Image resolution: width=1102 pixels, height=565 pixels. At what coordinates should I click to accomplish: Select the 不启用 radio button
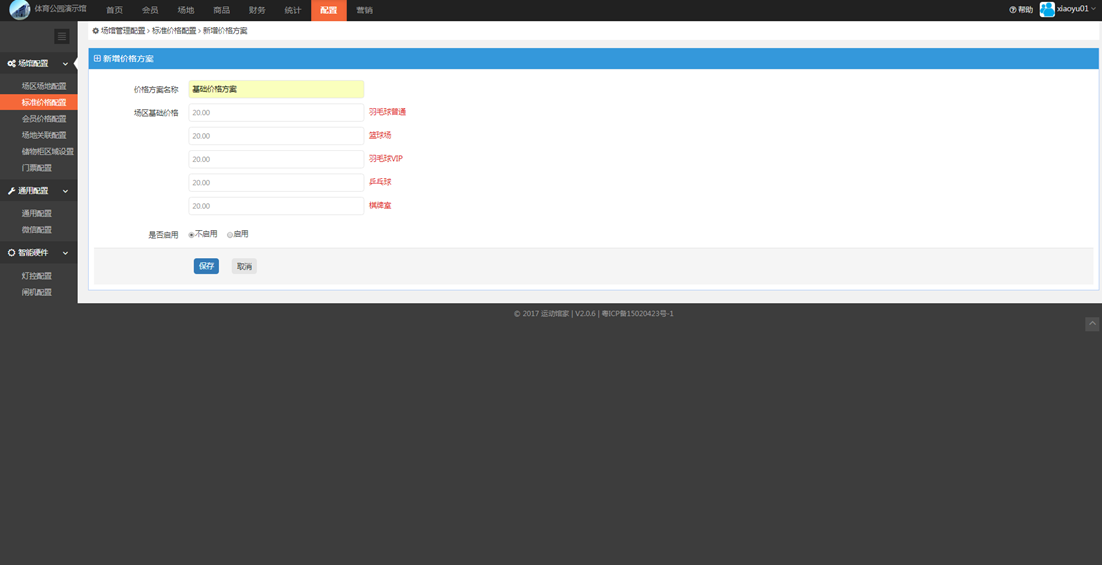[x=191, y=235]
